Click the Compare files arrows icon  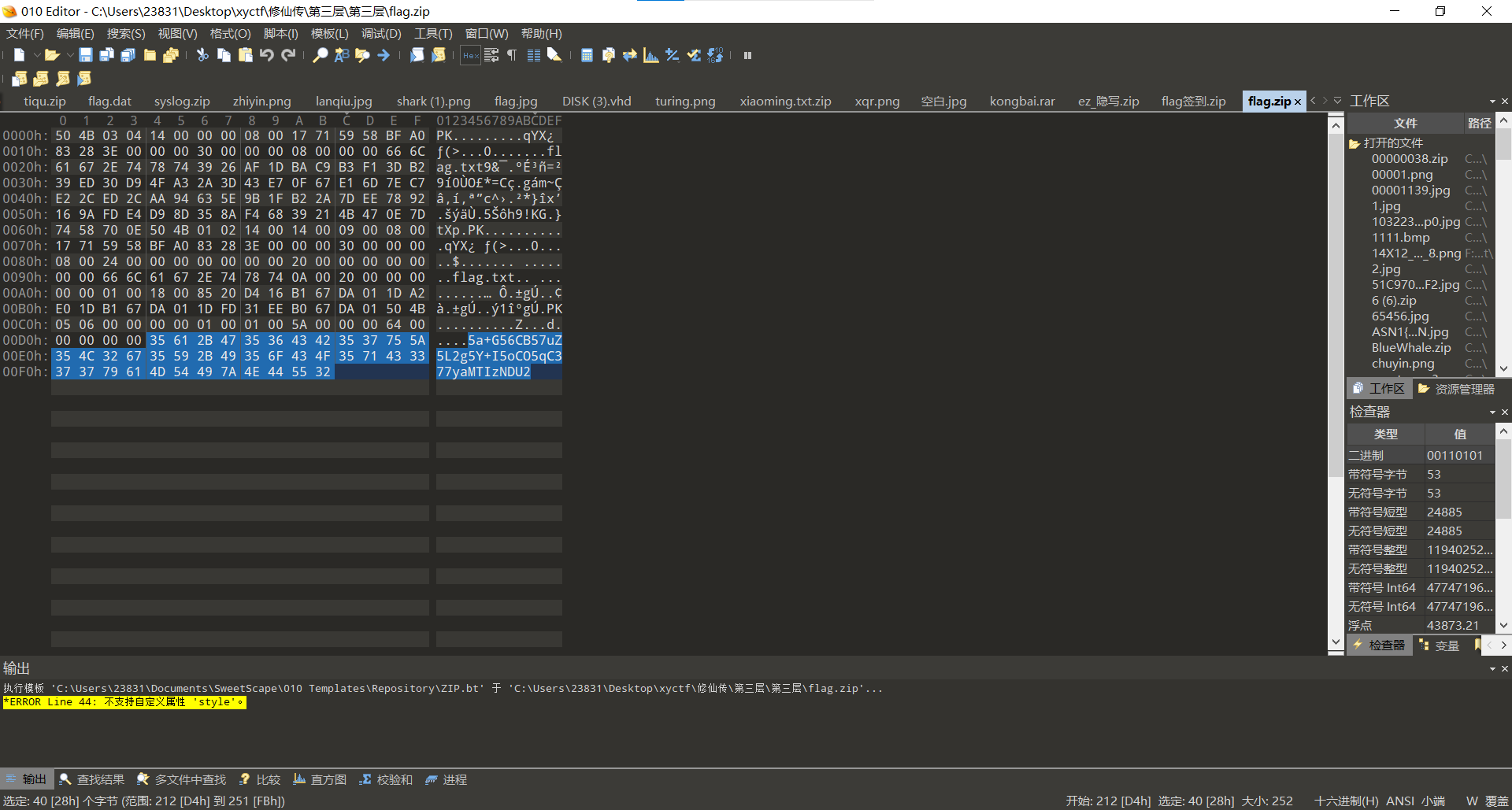click(x=629, y=55)
